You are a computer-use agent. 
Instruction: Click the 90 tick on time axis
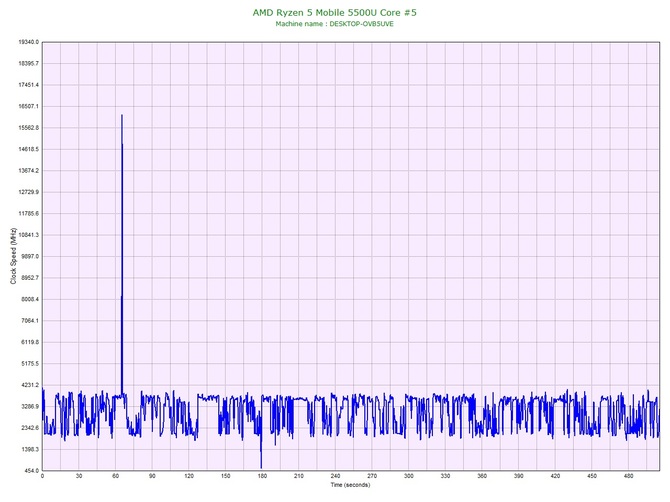[x=152, y=476]
